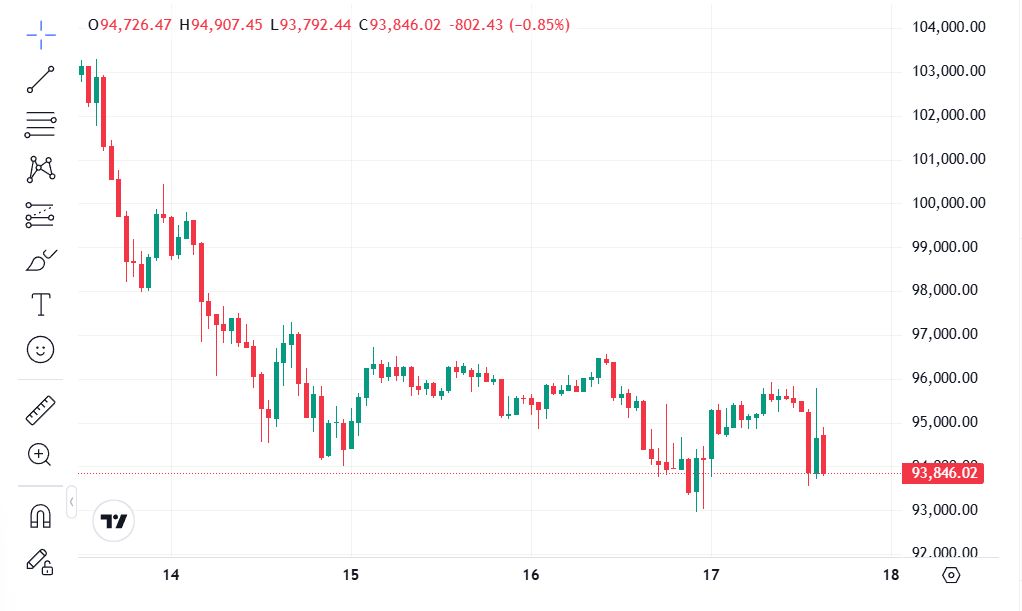Toggle the drawing lock mode

point(40,565)
